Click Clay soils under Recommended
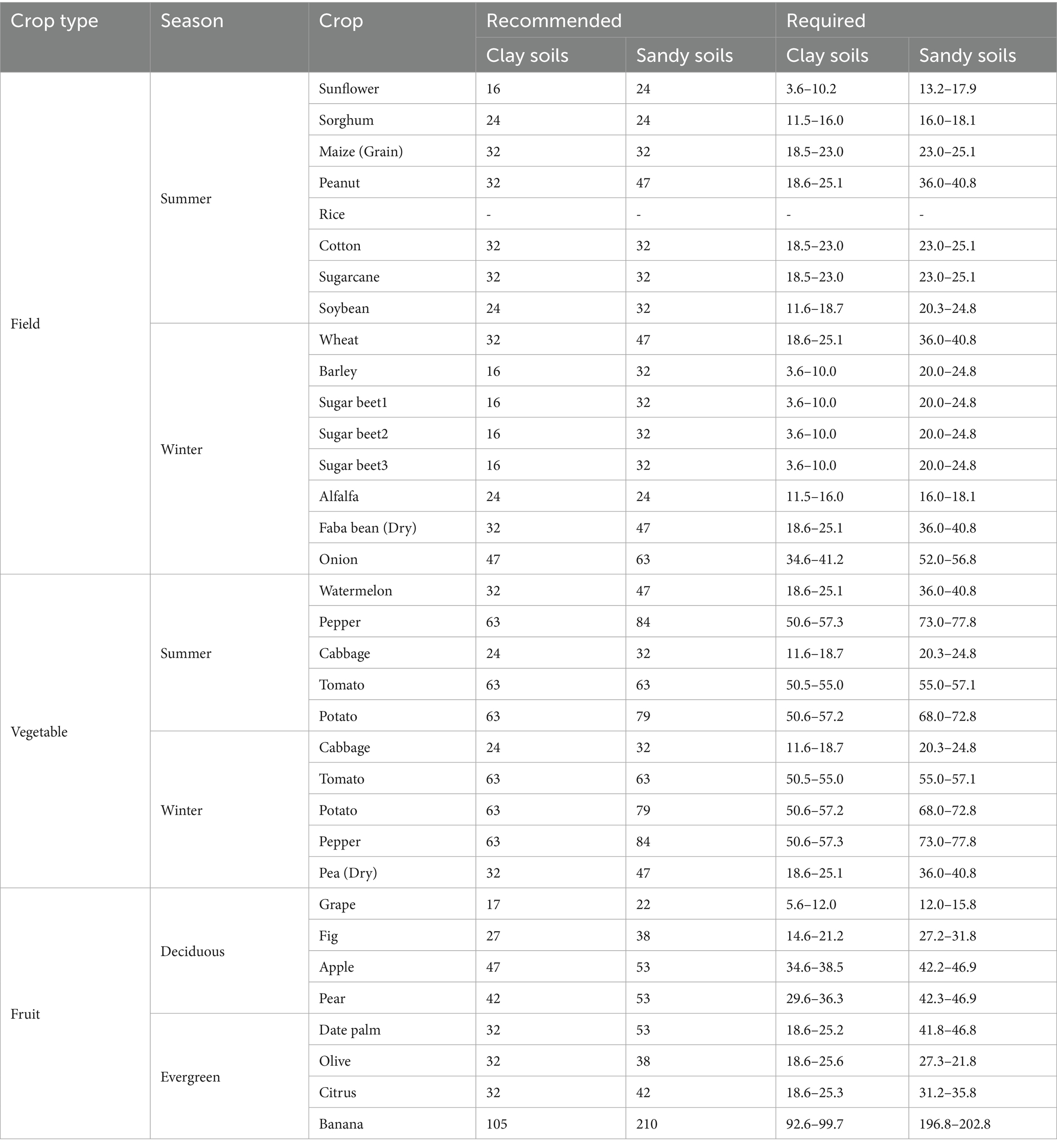Viewport: 1057px width, 1148px height. pos(527,56)
